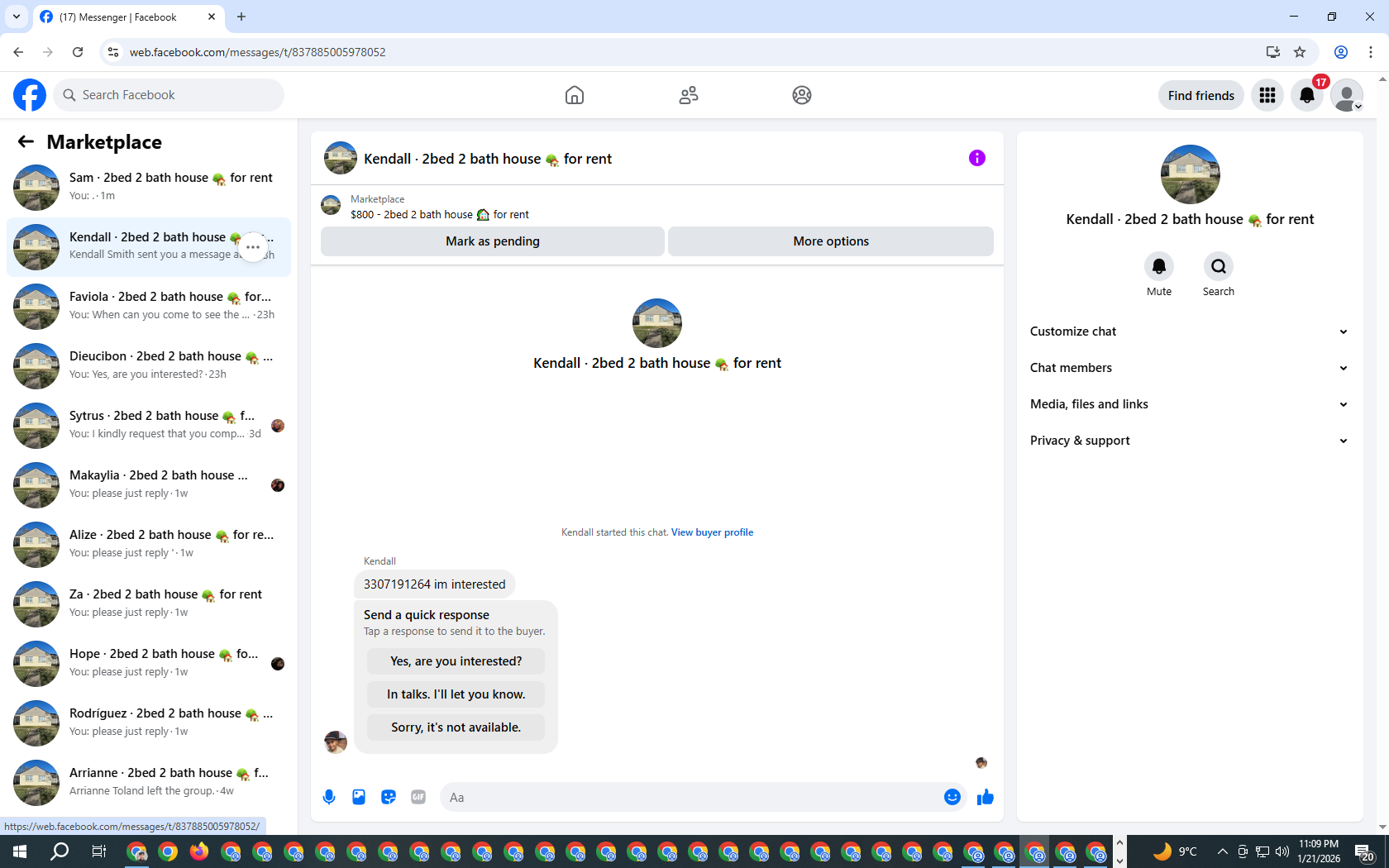This screenshot has width=1389, height=868.
Task: Open the sticker picker icon
Action: (x=389, y=797)
